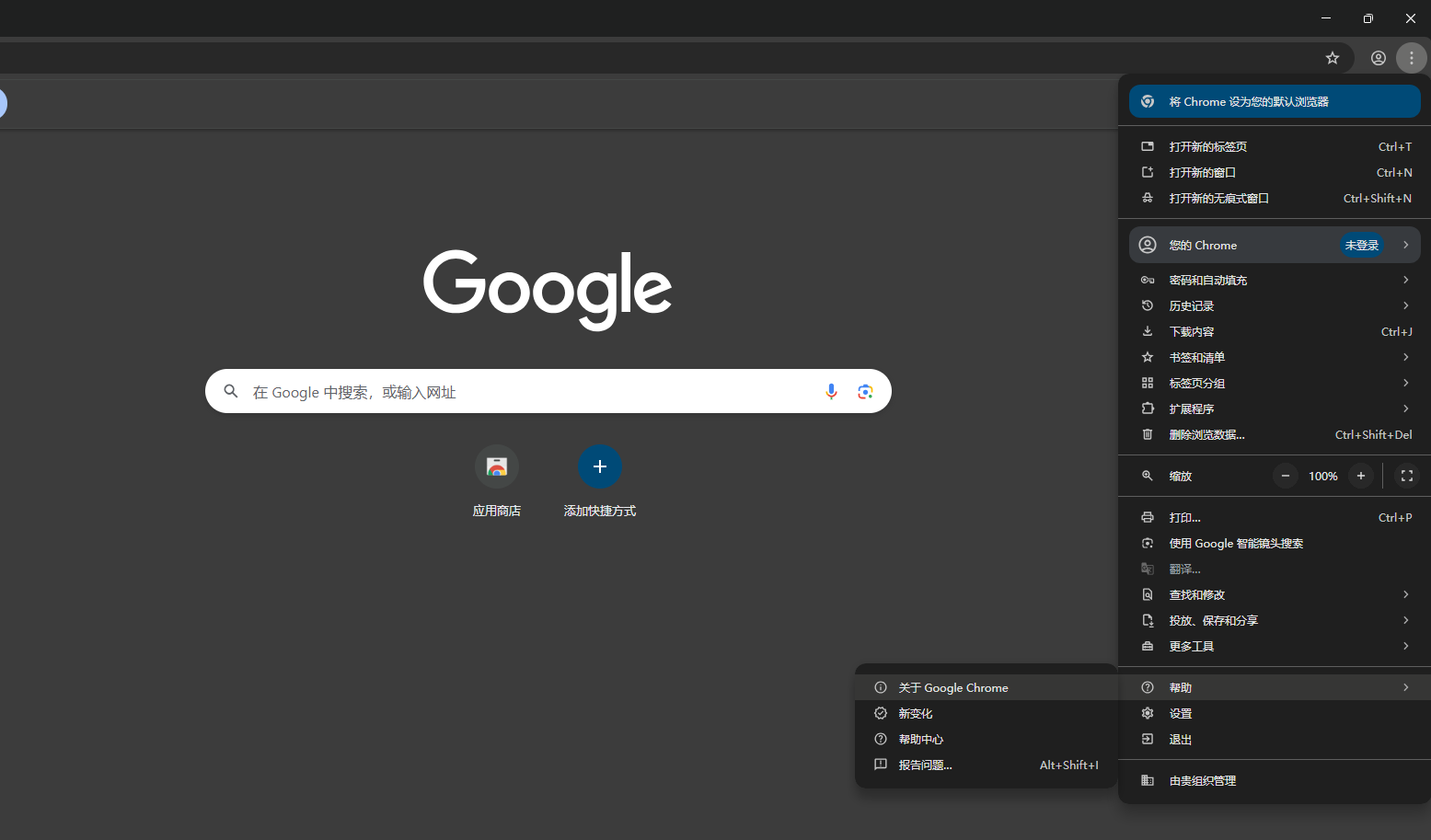Choose 使用 Google 智能镜头搜索
Viewport: 1431px width, 840px height.
pos(1275,543)
